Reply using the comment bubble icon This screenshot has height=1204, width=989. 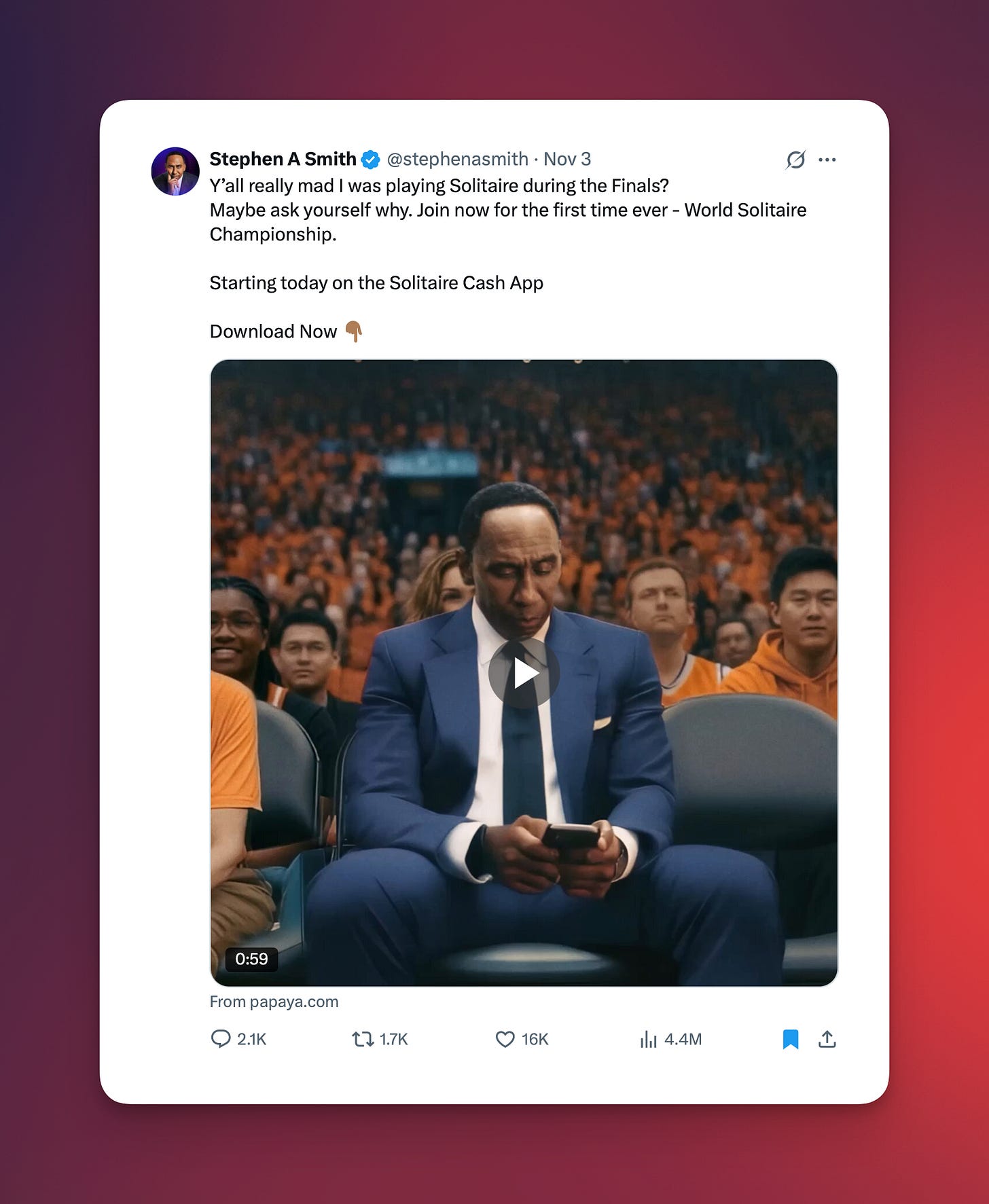221,1039
